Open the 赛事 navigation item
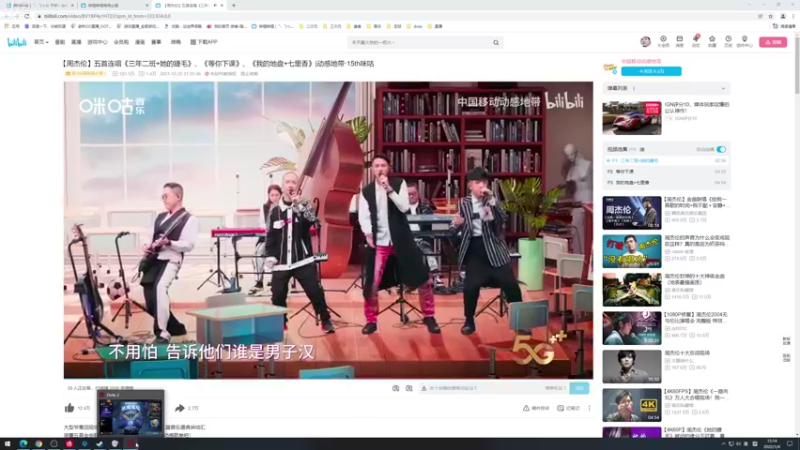 point(156,42)
